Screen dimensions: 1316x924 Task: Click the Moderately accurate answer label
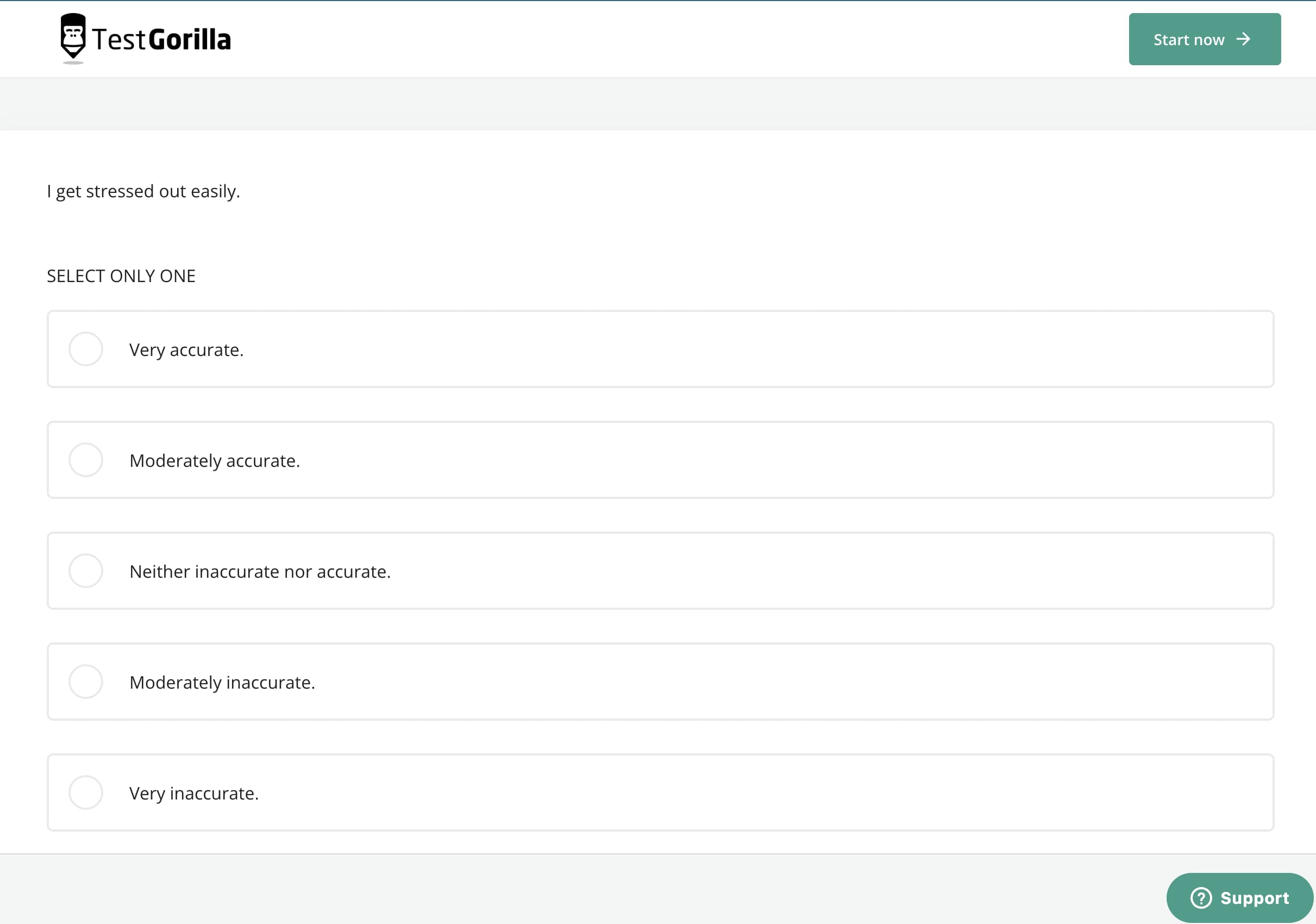tap(215, 461)
